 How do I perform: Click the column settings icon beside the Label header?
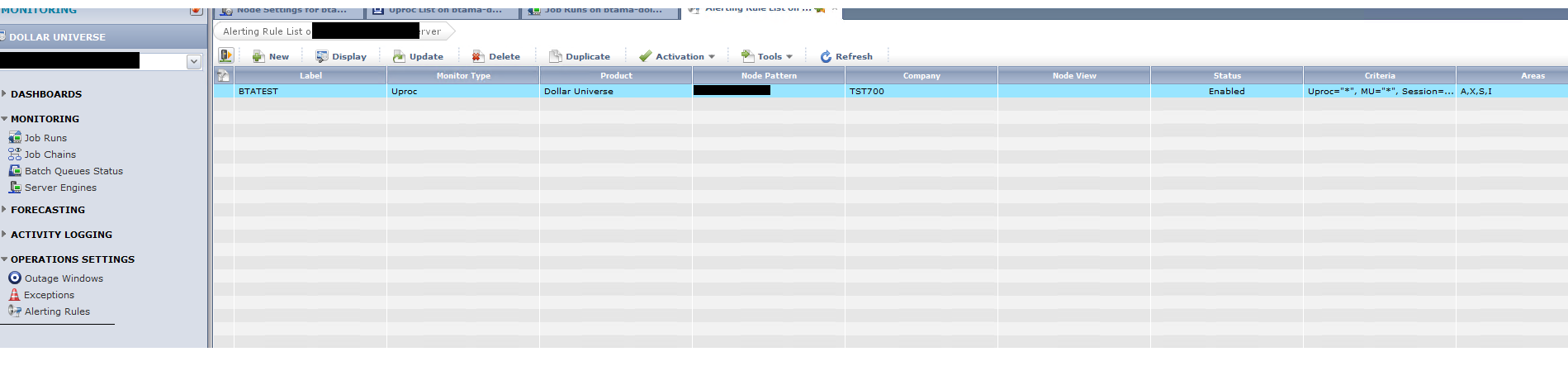[x=223, y=75]
